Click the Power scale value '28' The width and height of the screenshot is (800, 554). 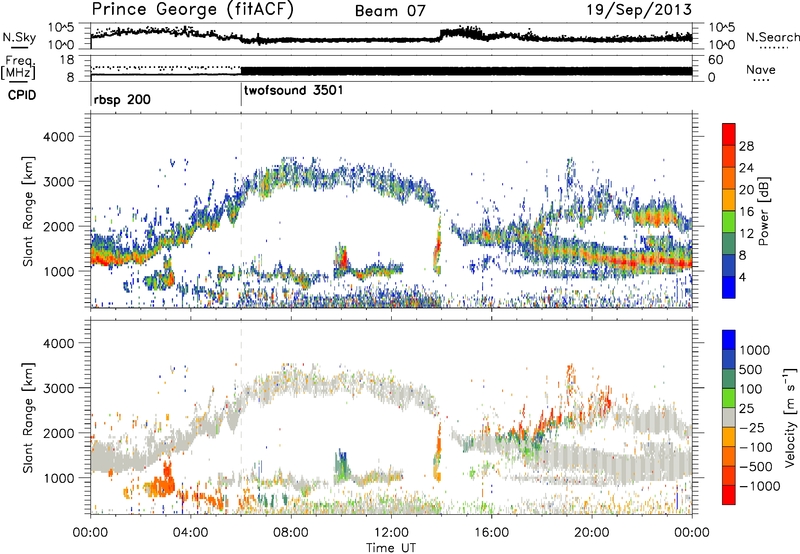746,146
